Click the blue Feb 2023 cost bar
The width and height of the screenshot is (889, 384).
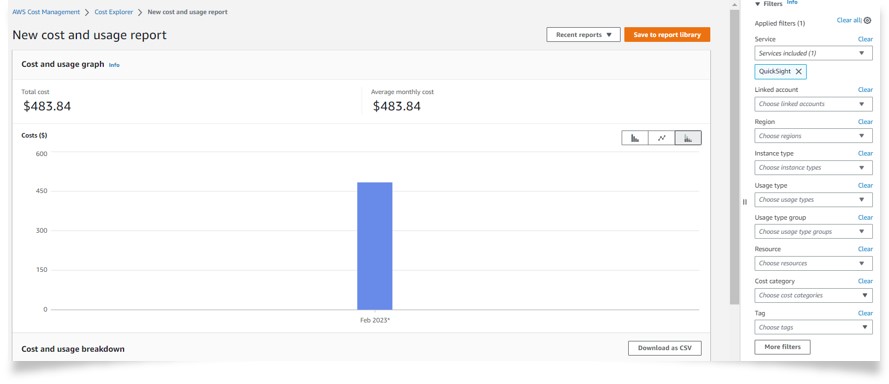pos(374,246)
